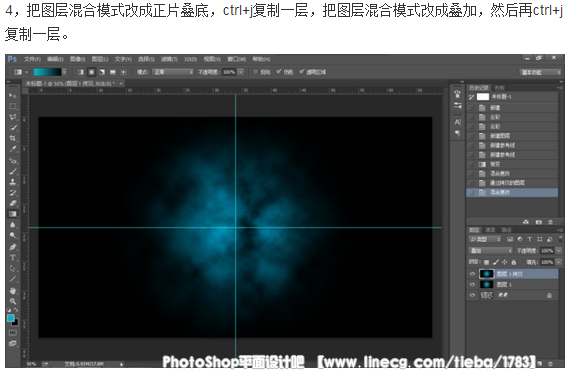Switch to the Paths tab
586x379 pixels.
tap(506, 230)
